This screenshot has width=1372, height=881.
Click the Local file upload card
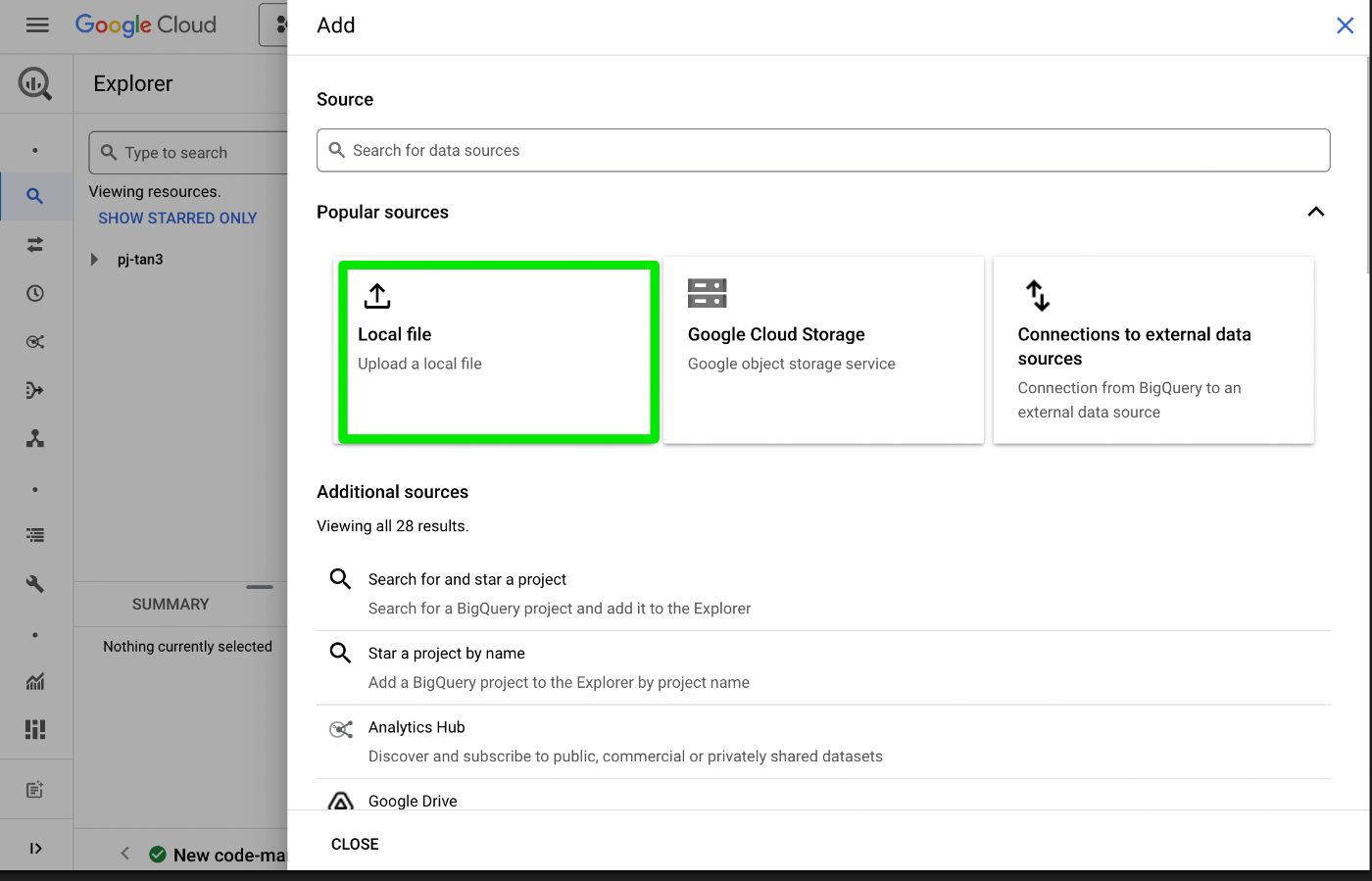[498, 351]
